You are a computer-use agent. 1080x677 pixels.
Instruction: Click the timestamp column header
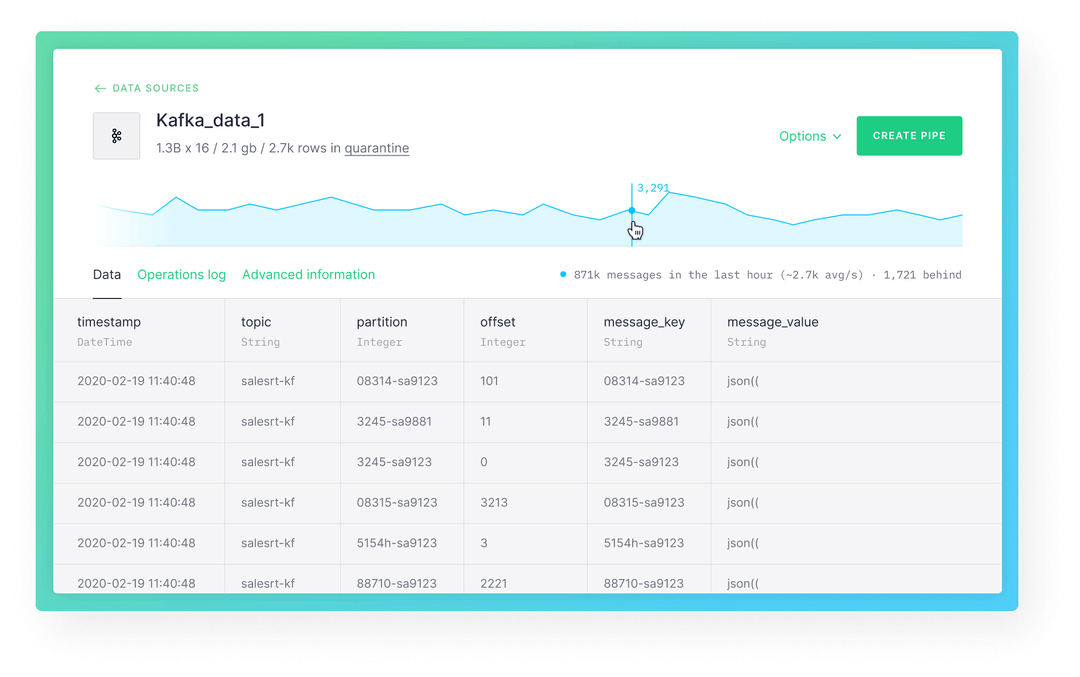tap(110, 322)
